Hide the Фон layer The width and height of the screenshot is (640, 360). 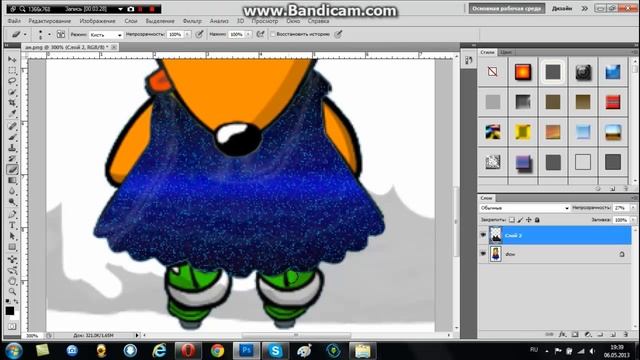point(483,254)
